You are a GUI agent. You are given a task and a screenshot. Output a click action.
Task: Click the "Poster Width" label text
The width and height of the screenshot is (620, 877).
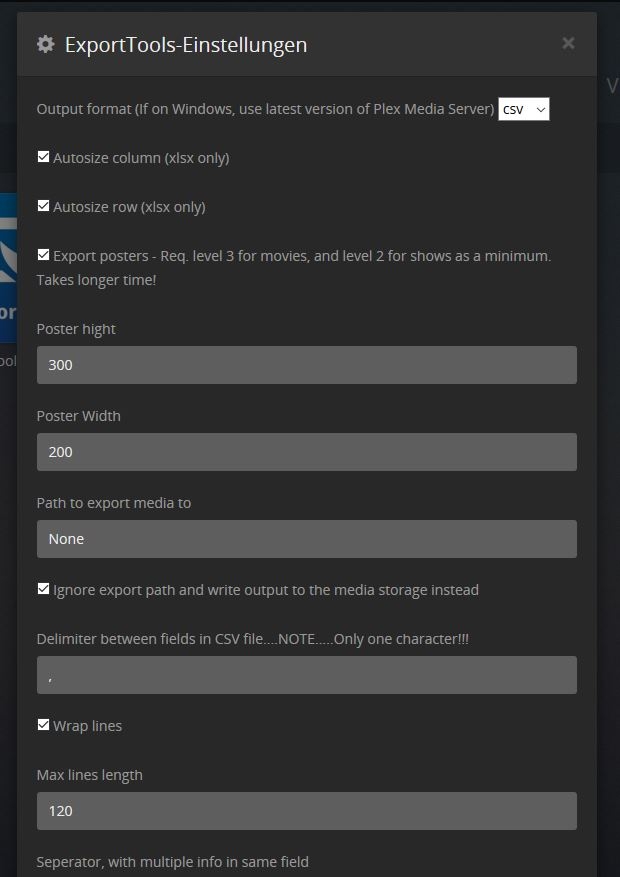[x=78, y=416]
